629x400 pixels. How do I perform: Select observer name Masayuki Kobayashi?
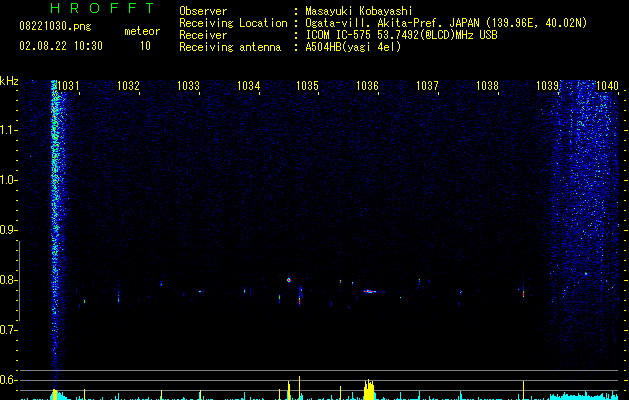point(359,11)
